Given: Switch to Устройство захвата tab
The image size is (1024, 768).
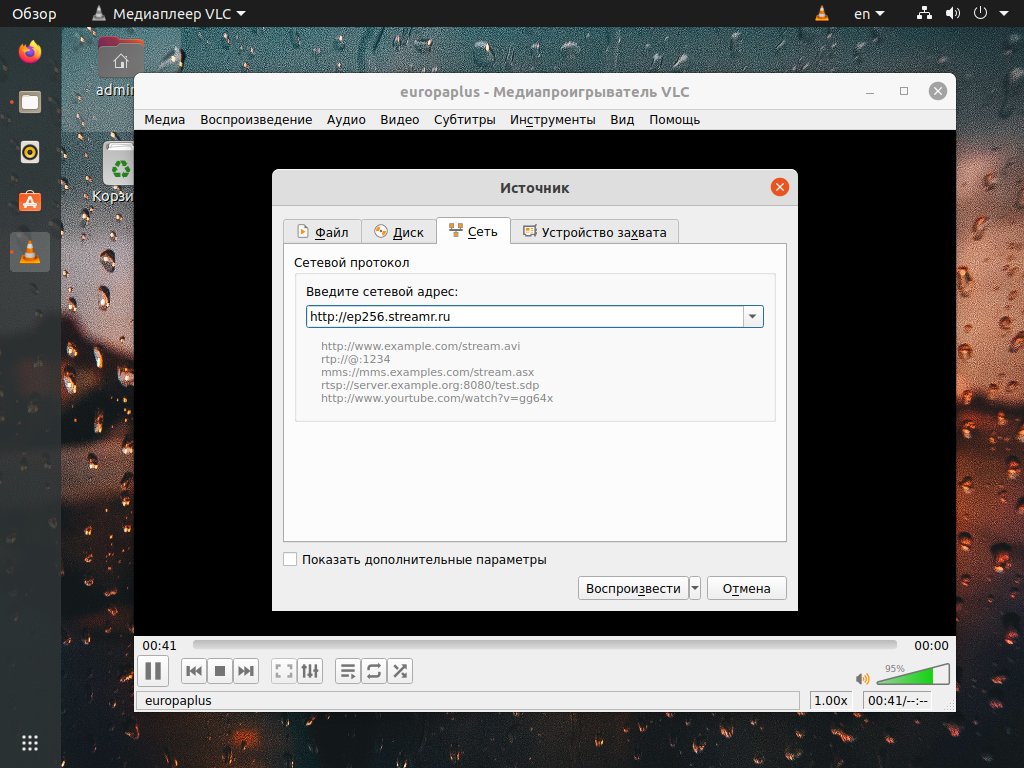Looking at the screenshot, I should [595, 232].
